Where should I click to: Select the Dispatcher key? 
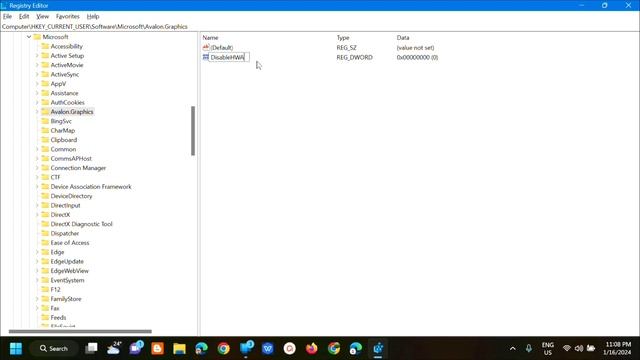(65, 233)
